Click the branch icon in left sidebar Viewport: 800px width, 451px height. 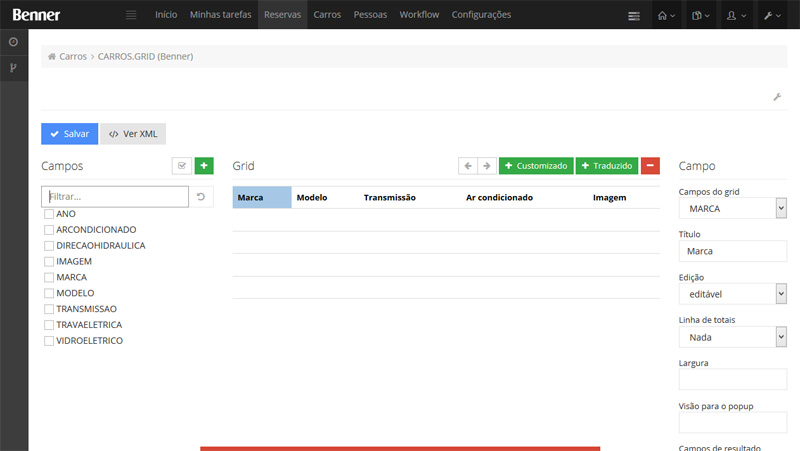13,68
